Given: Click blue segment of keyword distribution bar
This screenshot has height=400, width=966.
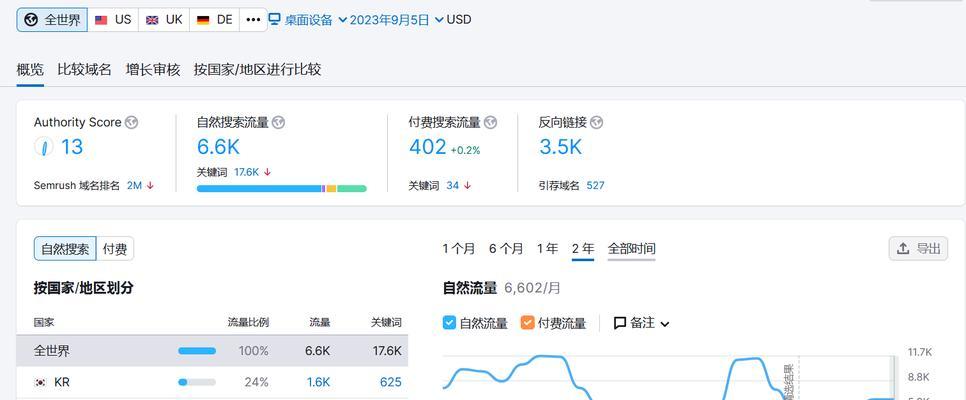Looking at the screenshot, I should (259, 189).
